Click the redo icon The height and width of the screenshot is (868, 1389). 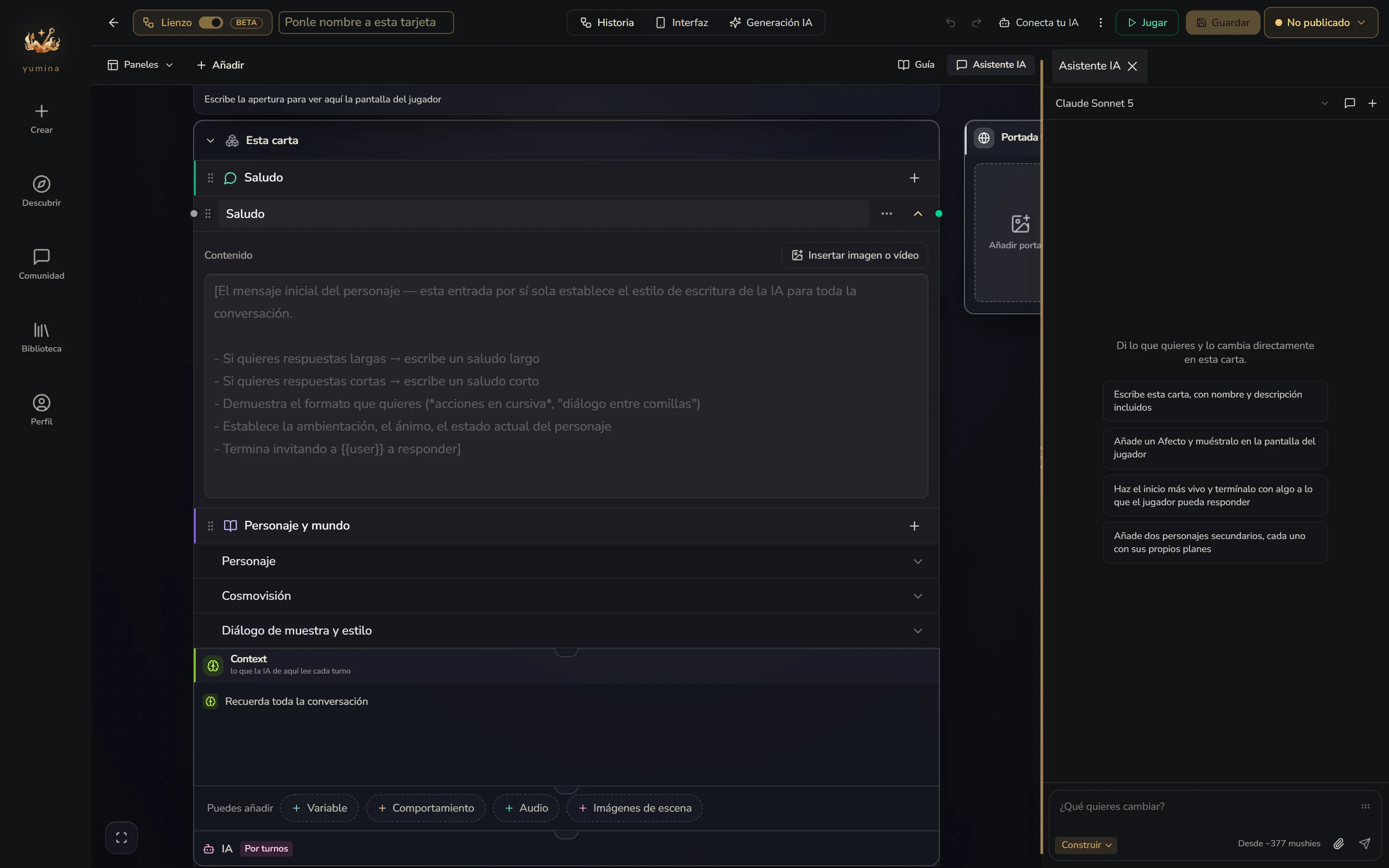(x=976, y=22)
